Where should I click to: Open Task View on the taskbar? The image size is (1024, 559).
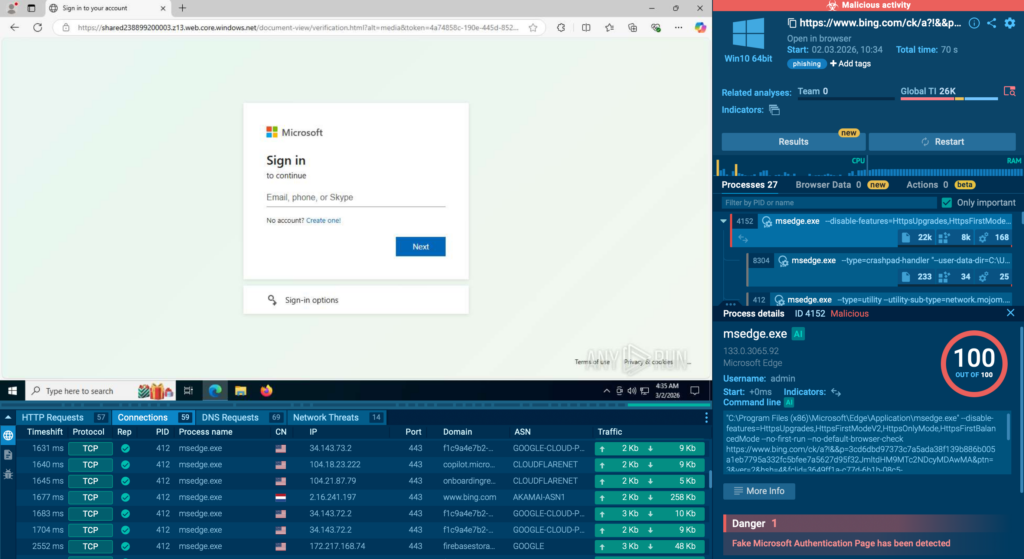click(x=188, y=391)
